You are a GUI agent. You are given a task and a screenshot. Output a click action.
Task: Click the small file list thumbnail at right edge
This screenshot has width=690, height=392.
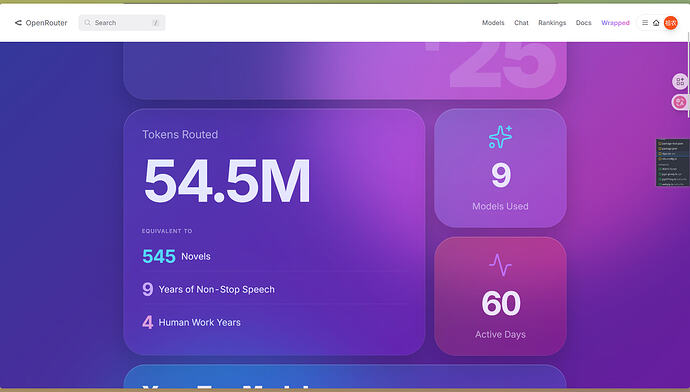coord(673,162)
